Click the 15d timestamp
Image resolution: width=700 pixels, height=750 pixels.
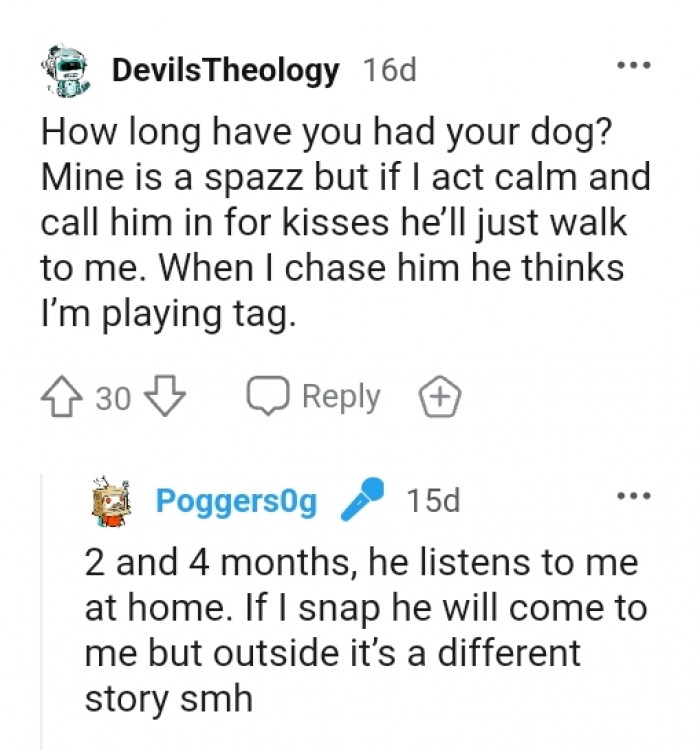coord(433,501)
